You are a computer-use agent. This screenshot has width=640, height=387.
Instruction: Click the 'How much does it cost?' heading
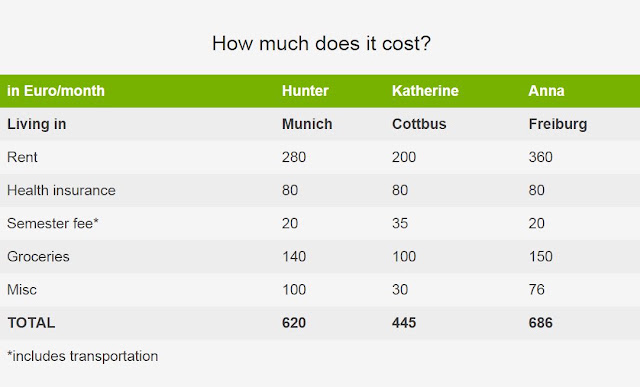[x=321, y=43]
